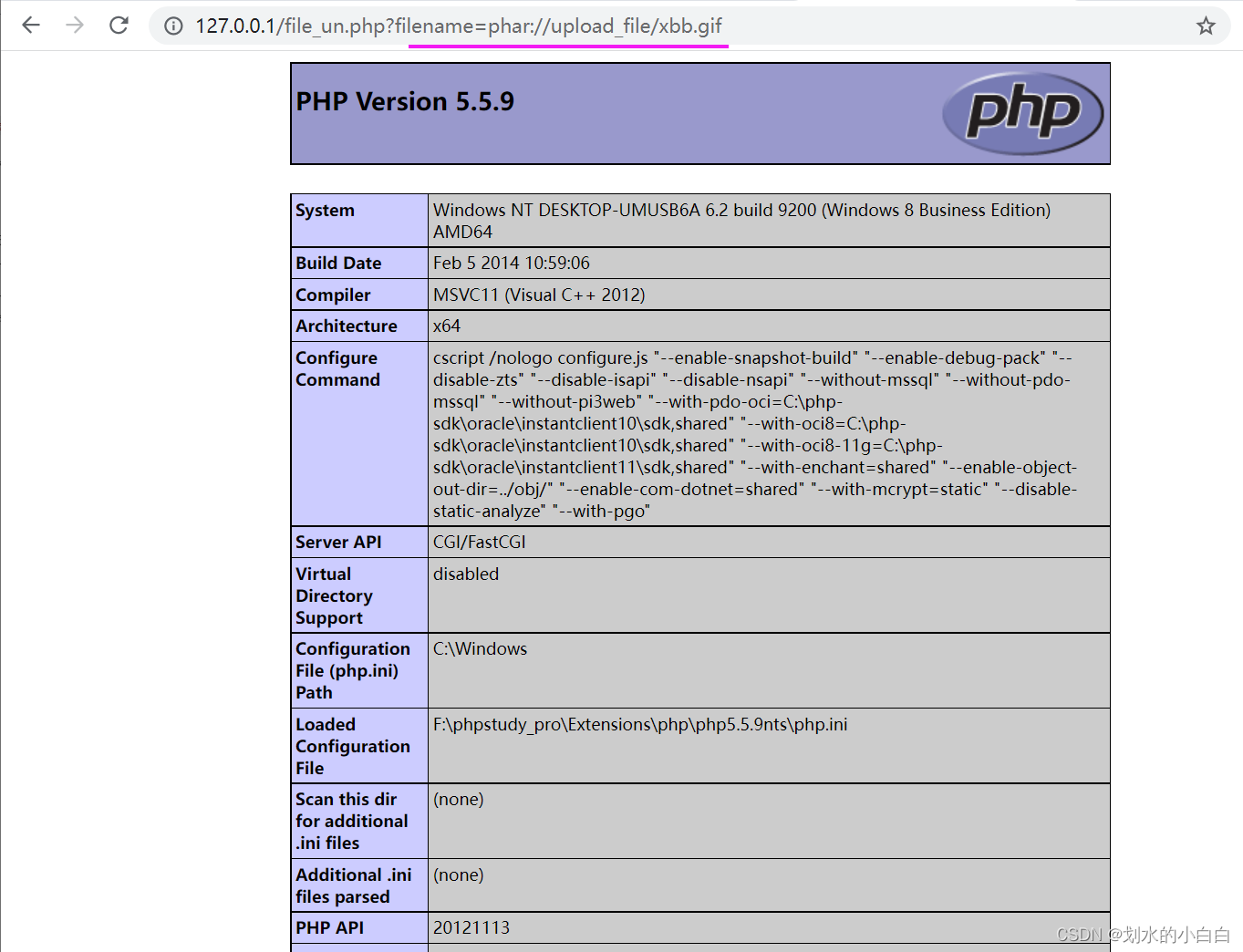Focus the address bar URL

tap(459, 26)
